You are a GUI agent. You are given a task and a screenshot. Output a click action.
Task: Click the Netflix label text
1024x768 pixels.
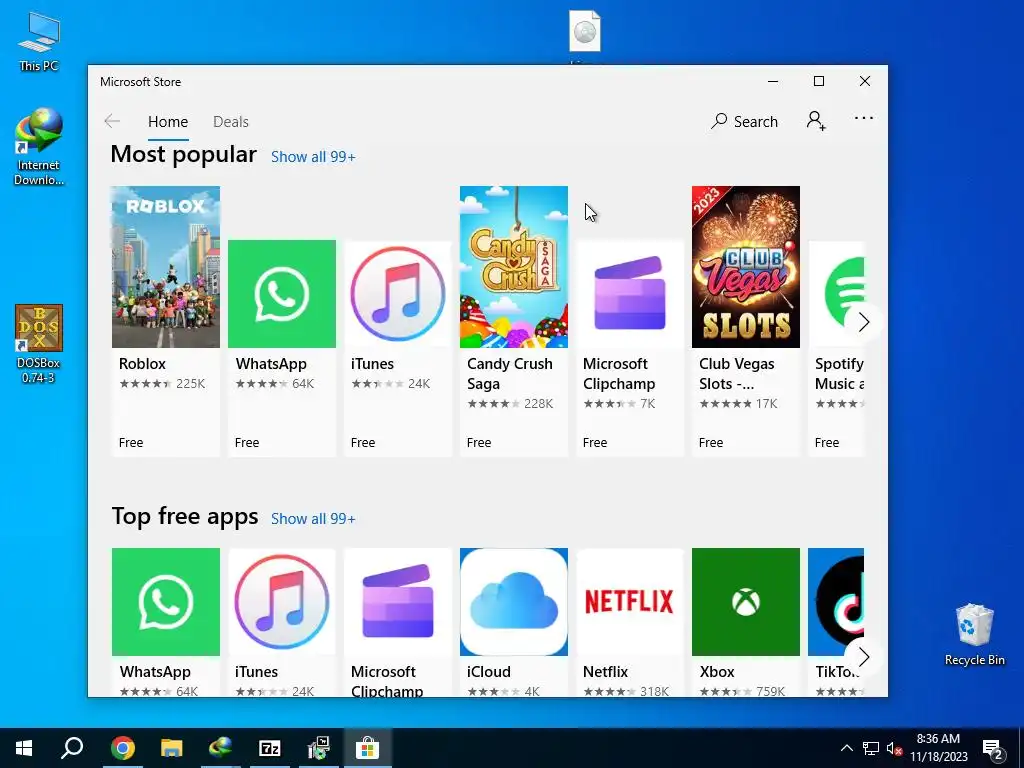coord(605,671)
